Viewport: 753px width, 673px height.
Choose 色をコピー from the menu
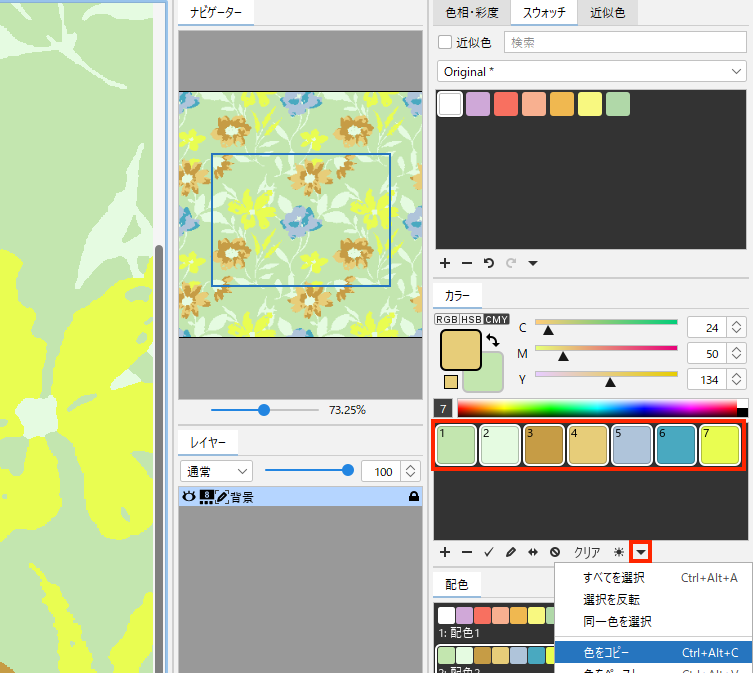tap(653, 652)
